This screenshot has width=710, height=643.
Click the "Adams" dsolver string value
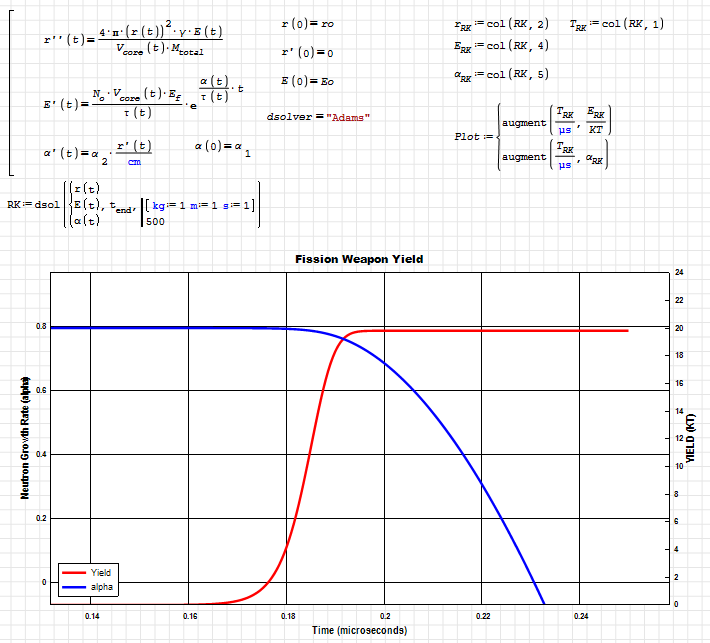[348, 117]
